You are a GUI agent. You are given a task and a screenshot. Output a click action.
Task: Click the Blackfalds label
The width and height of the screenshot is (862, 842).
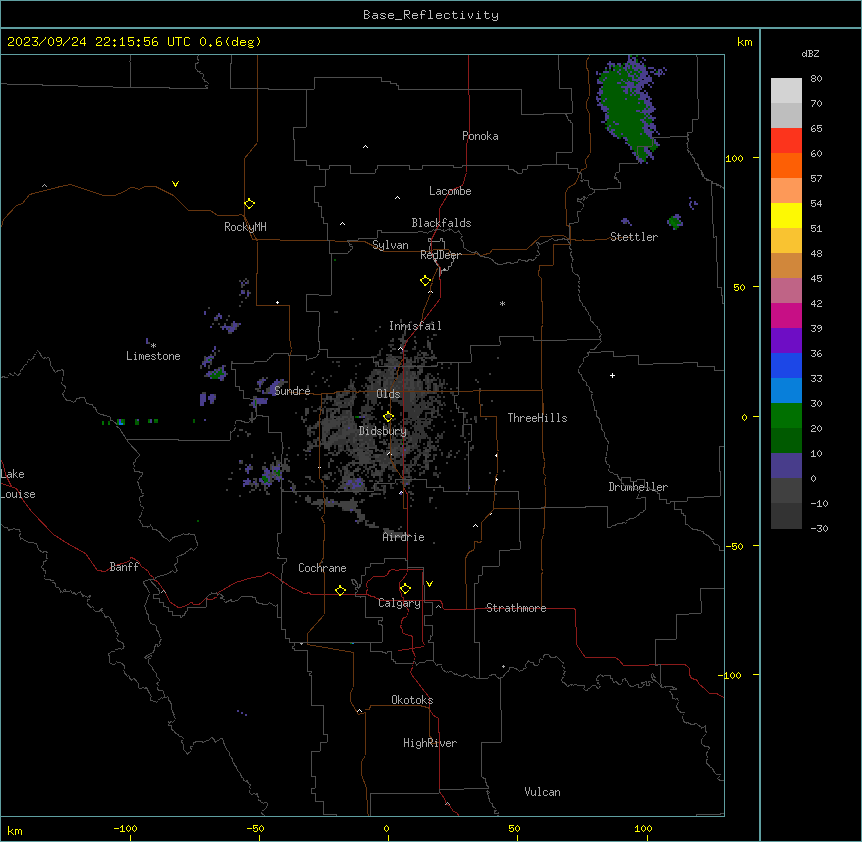coord(441,223)
